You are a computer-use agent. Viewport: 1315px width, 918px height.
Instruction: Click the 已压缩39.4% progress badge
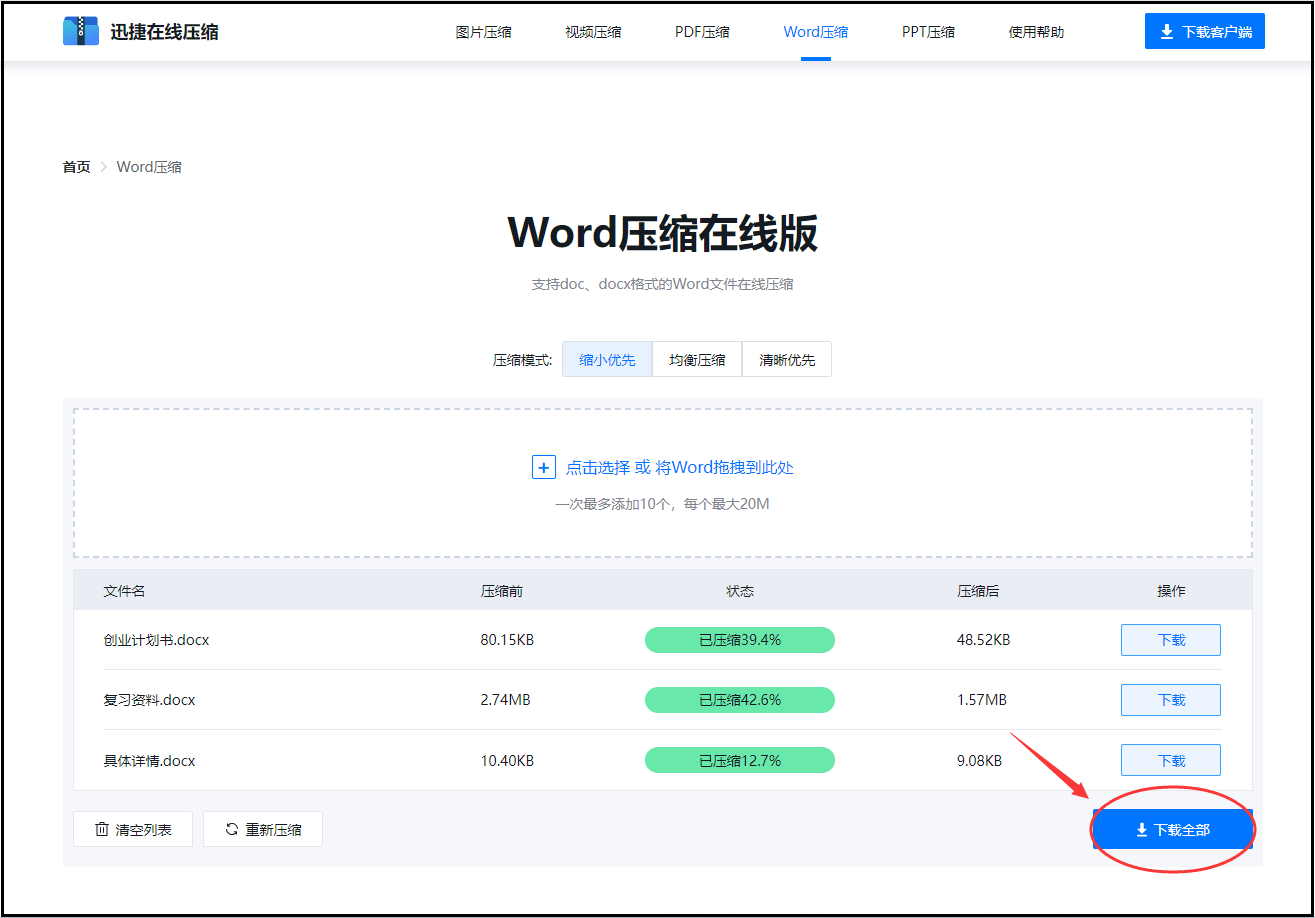coord(739,639)
